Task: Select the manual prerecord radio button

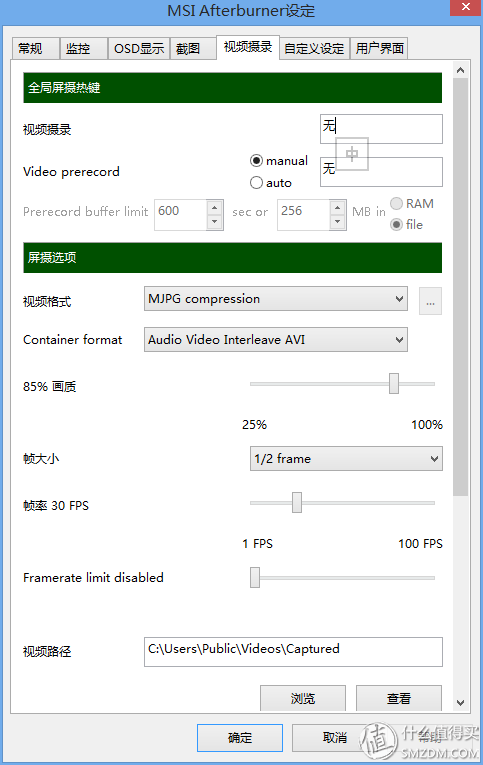Action: (x=256, y=161)
